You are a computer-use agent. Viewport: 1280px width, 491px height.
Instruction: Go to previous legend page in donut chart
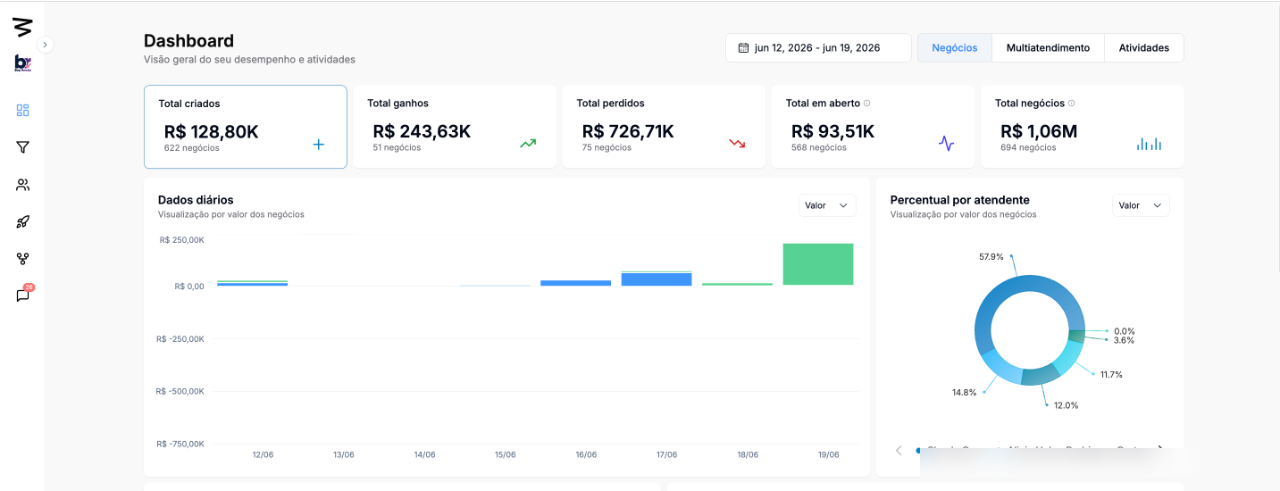click(x=898, y=450)
